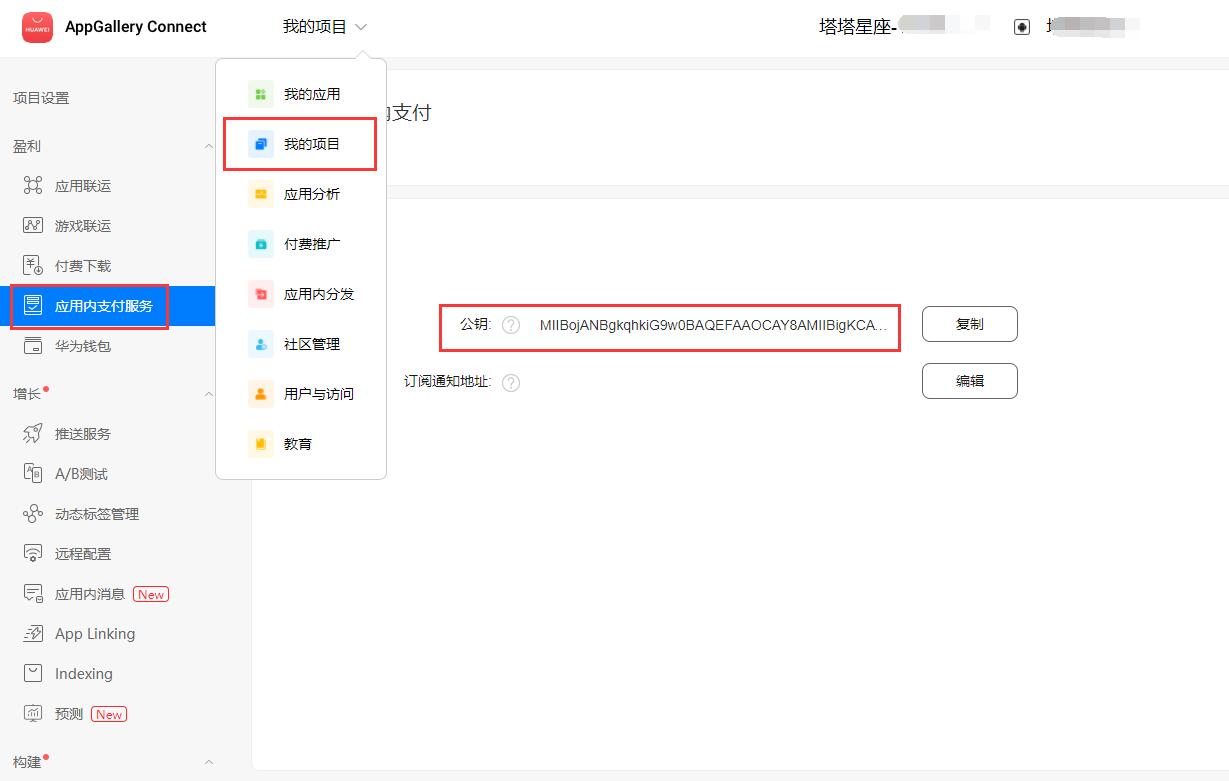Choose 我的应用 from the dropdown menu
This screenshot has width=1229, height=781.
301,94
